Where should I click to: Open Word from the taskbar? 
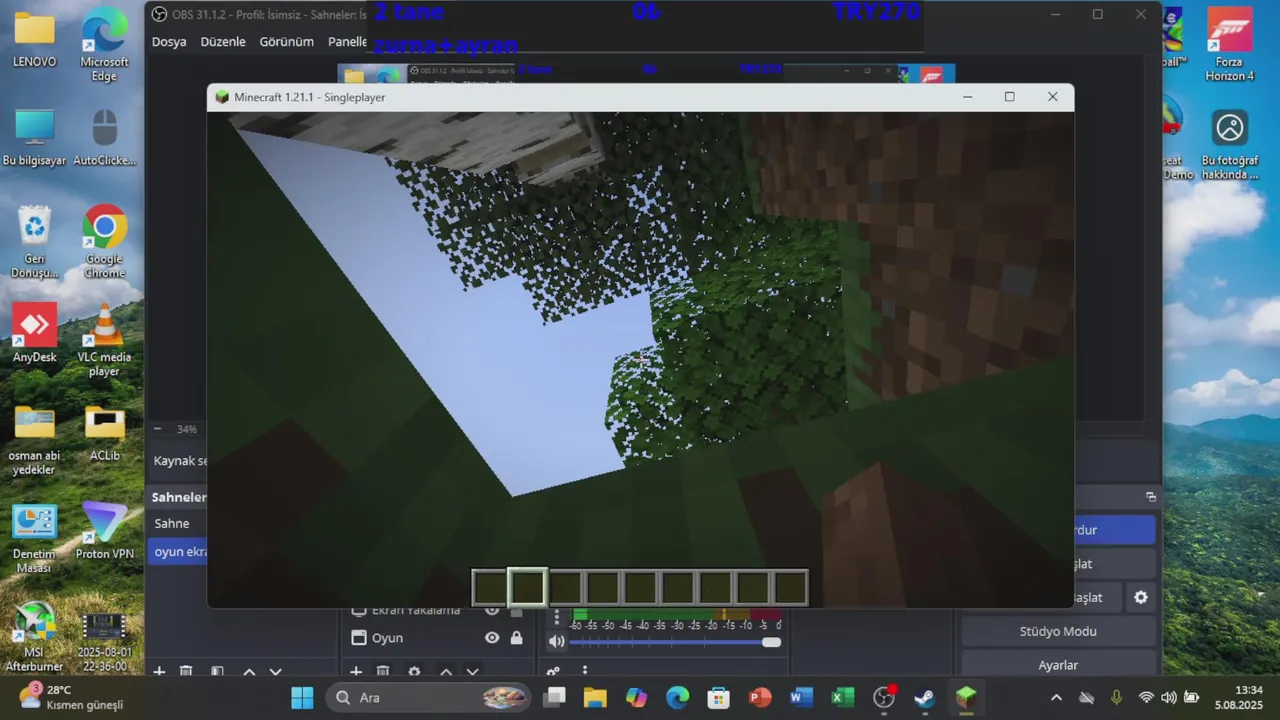point(801,697)
